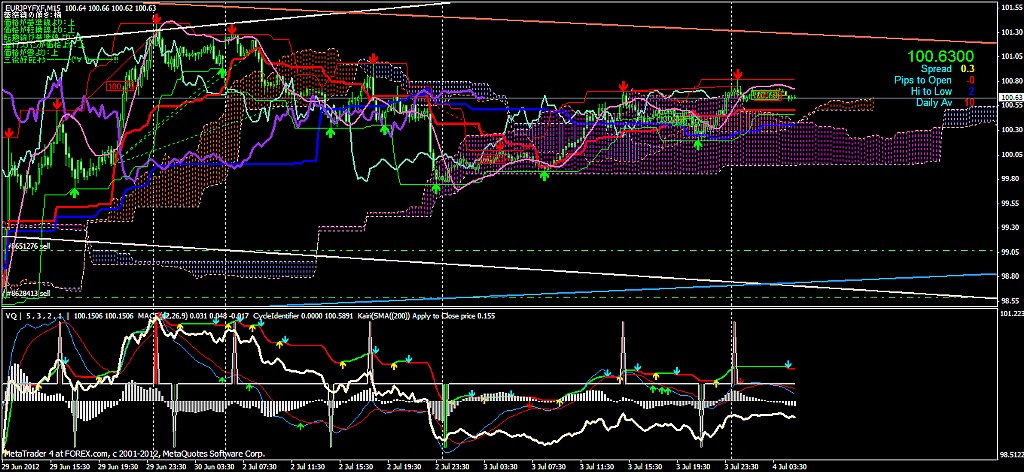Click the Pips to Open label
The image size is (1024, 472).
point(922,80)
